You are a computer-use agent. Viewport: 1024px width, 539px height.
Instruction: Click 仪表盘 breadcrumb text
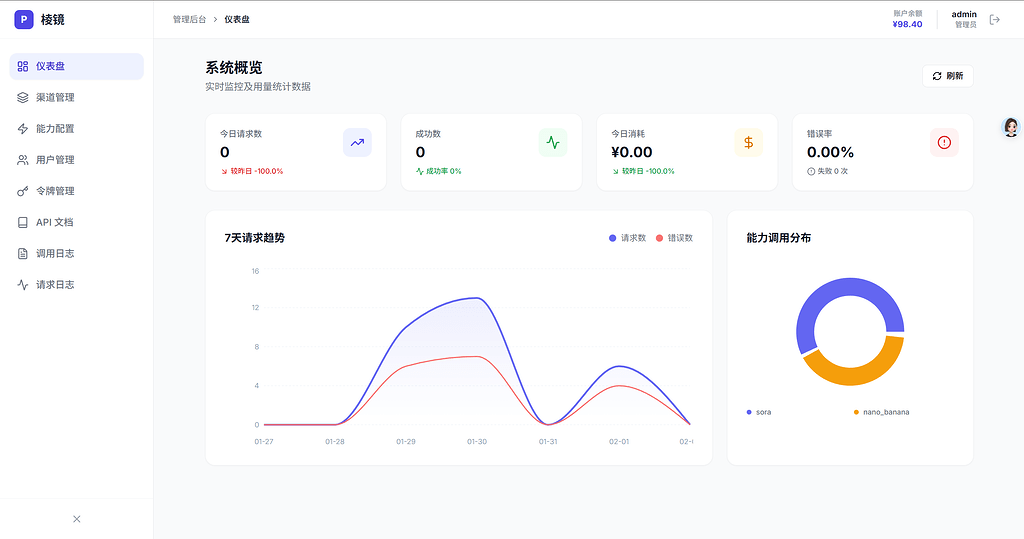coord(237,20)
